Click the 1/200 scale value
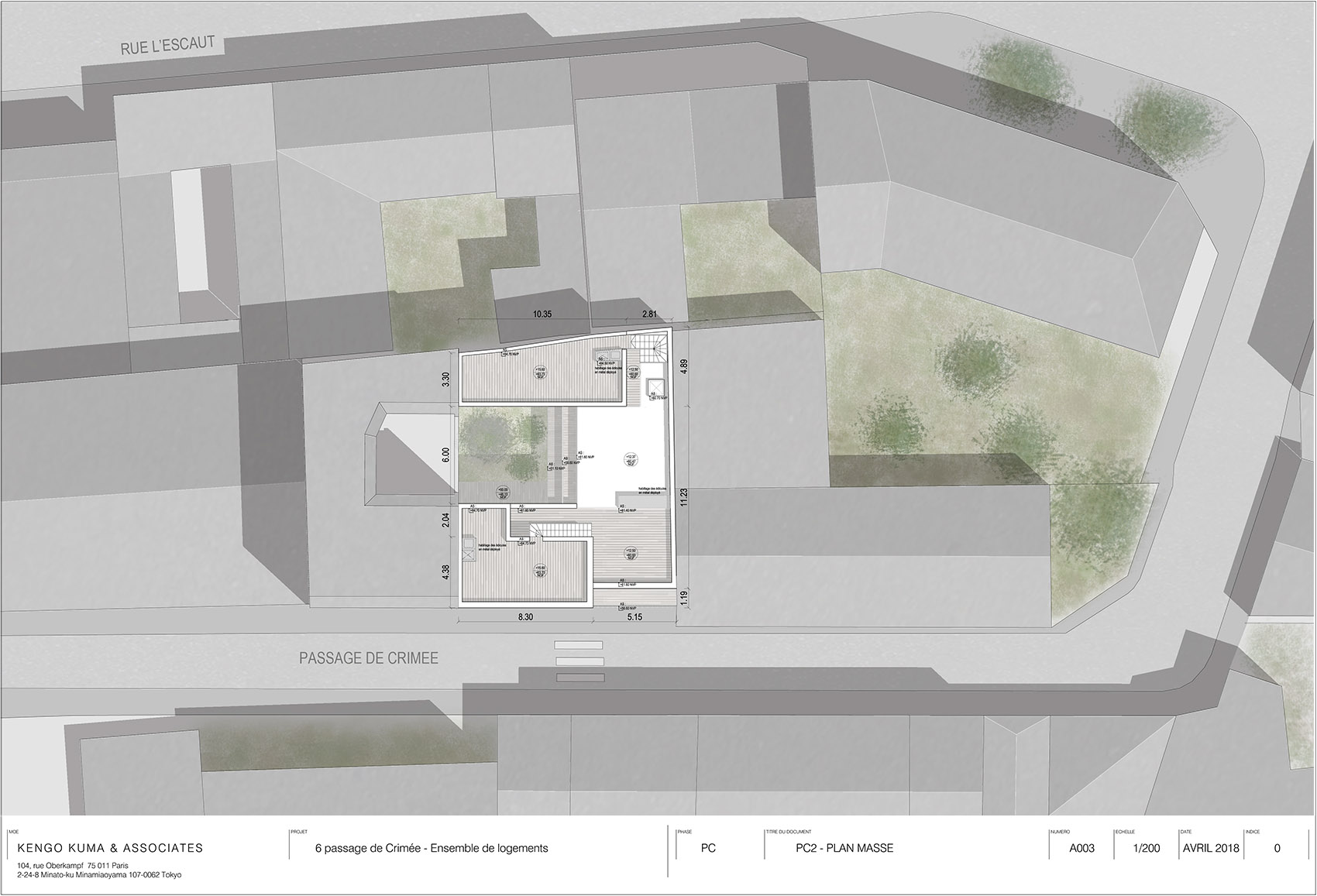The width and height of the screenshot is (1317, 896). coord(1146,848)
